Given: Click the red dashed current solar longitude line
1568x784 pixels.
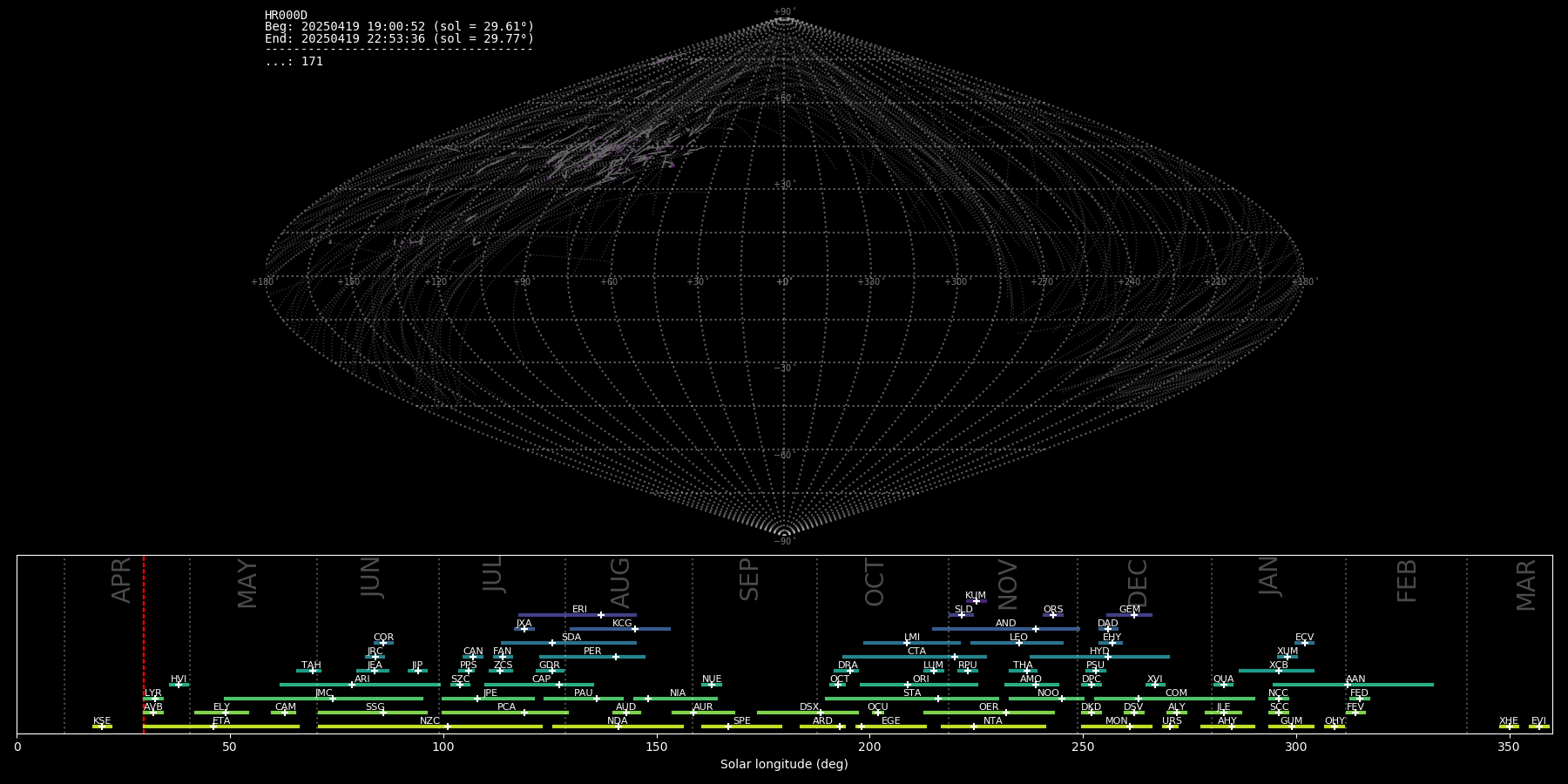Looking at the screenshot, I should (144, 645).
